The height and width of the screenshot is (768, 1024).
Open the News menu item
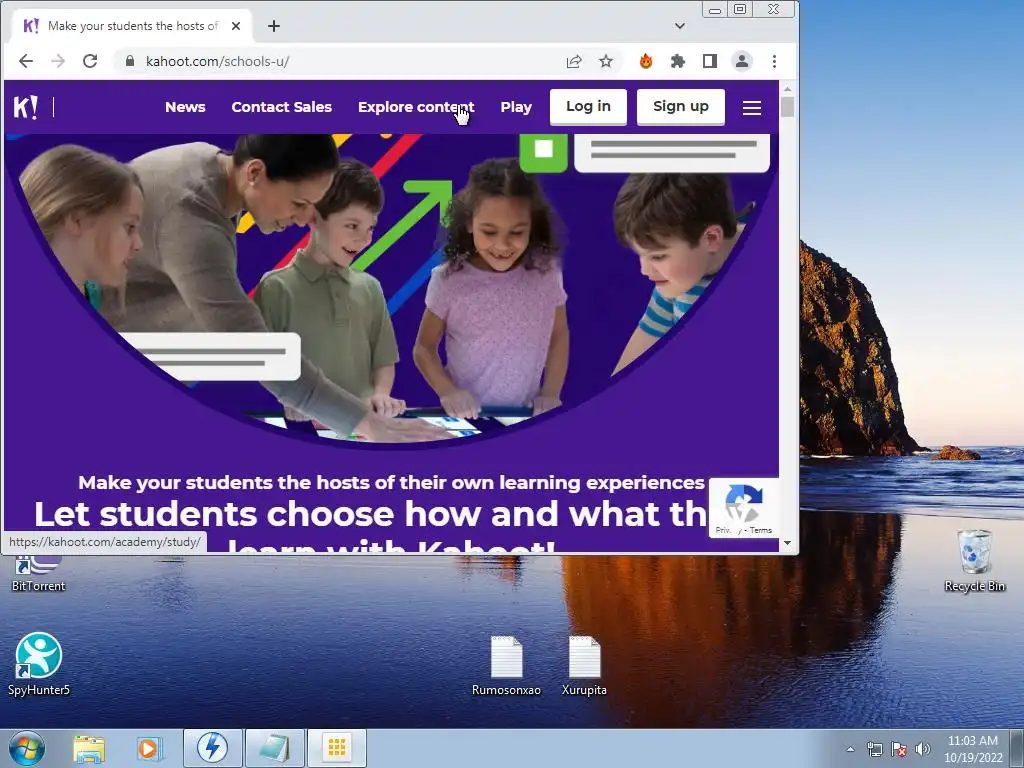coord(185,106)
